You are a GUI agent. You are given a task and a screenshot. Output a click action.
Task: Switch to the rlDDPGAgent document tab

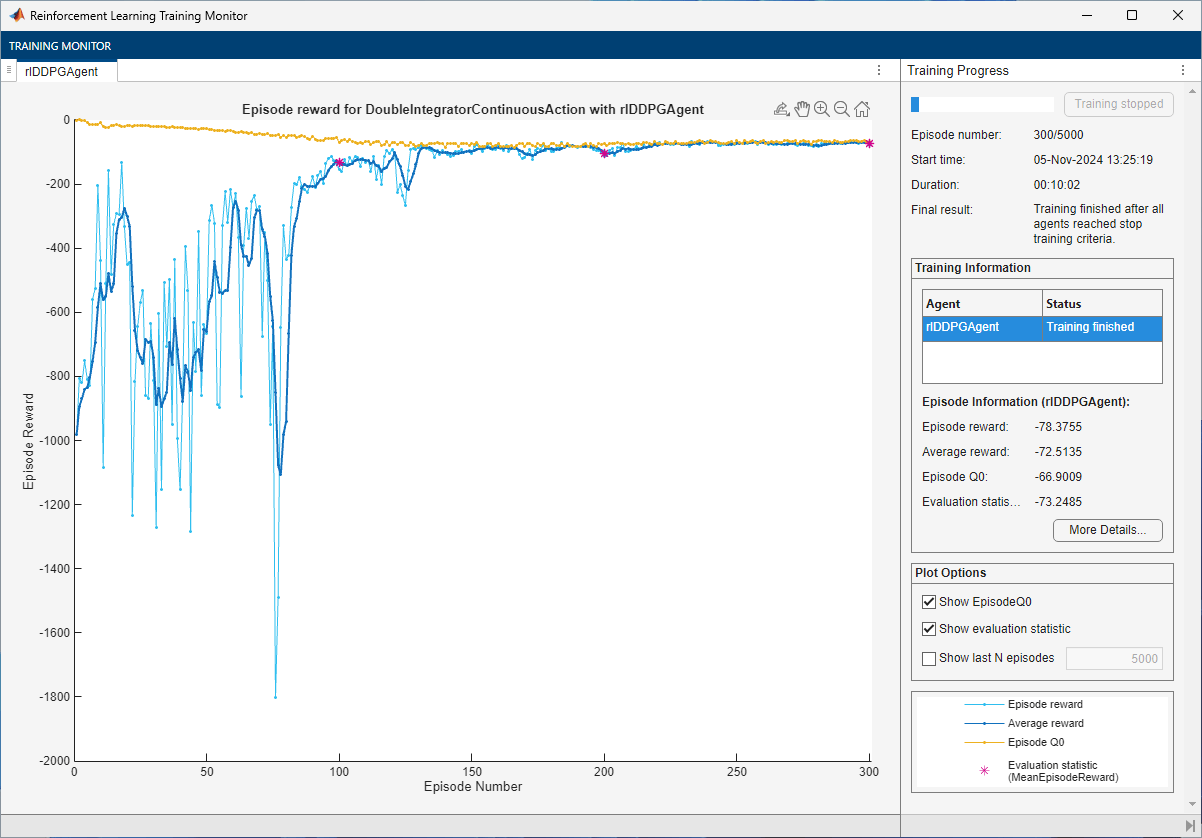[62, 71]
